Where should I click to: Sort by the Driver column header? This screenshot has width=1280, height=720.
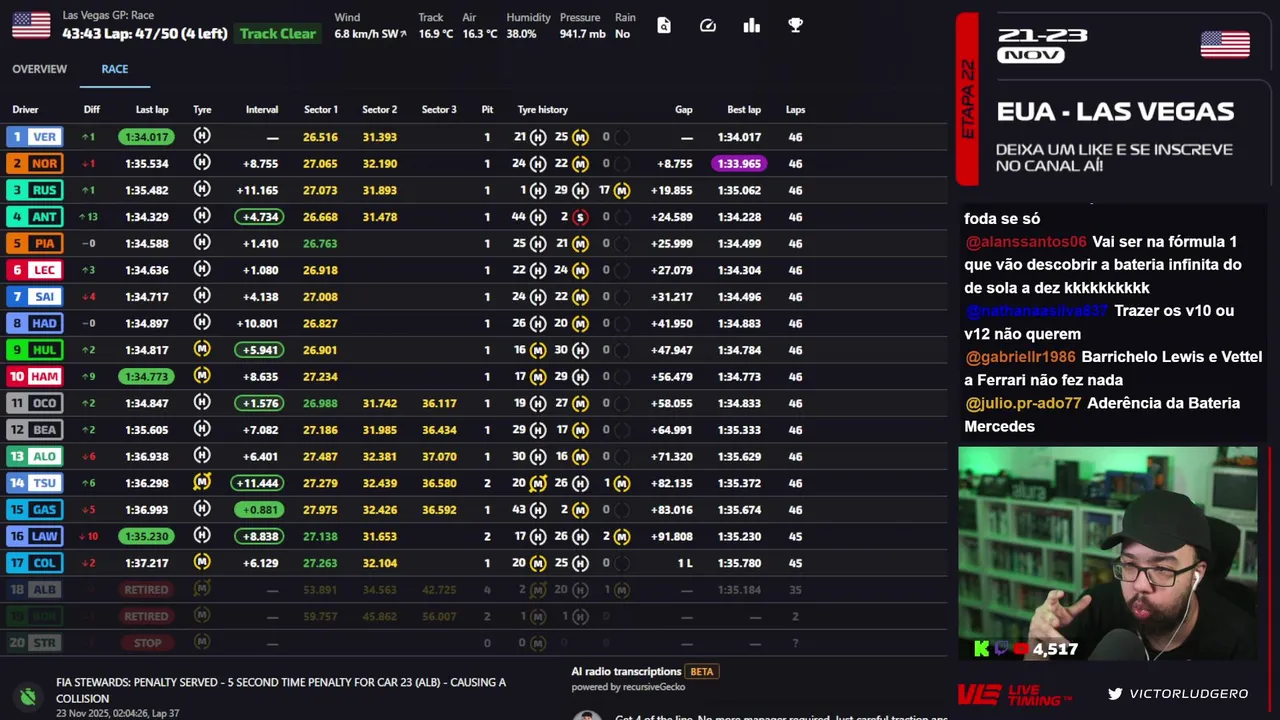pyautogui.click(x=25, y=110)
